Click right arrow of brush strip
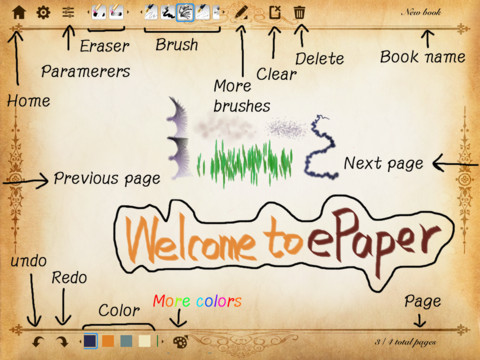Screen dimensions: 480x360 [x=223, y=13]
